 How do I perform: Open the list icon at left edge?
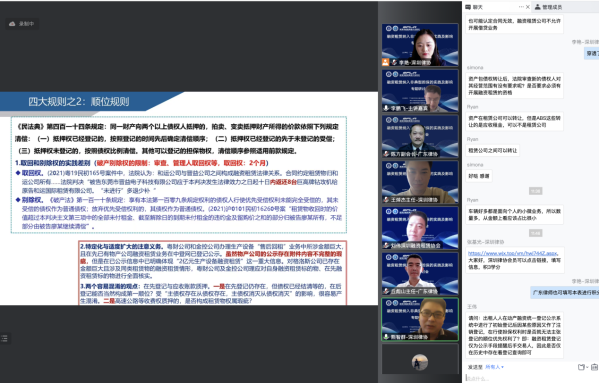(x=4, y=338)
